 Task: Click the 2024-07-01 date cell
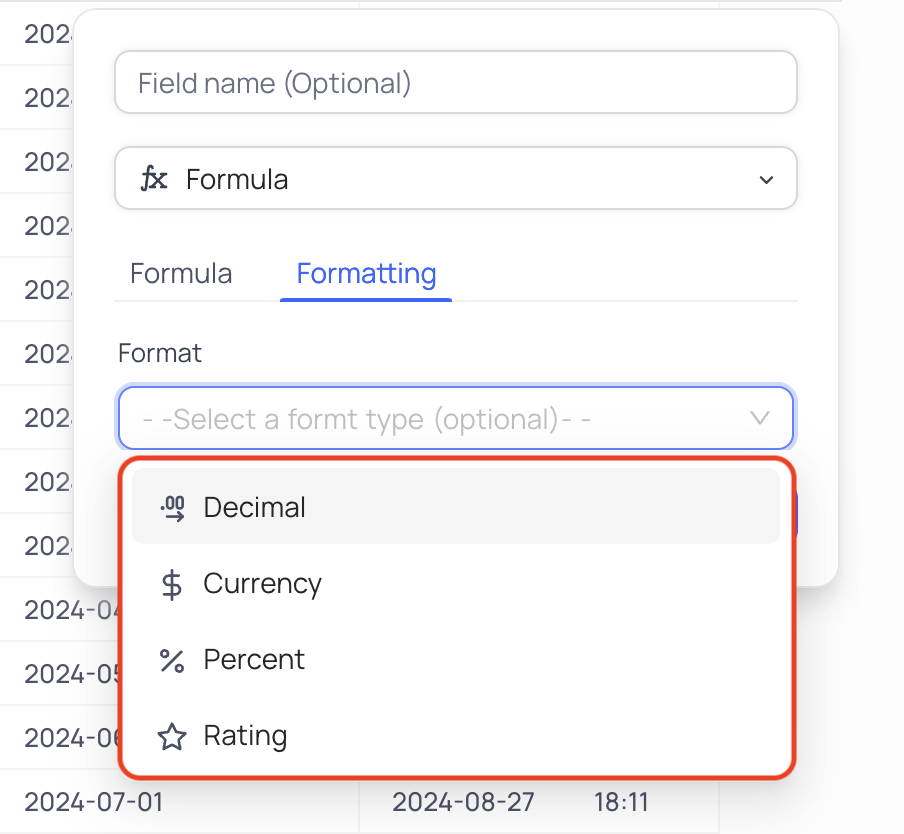[x=93, y=802]
